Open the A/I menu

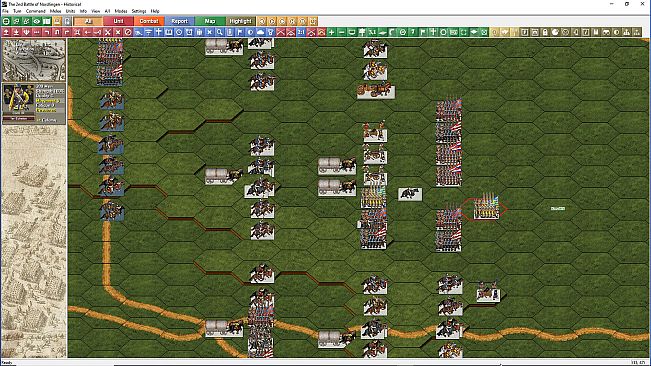[x=107, y=11]
